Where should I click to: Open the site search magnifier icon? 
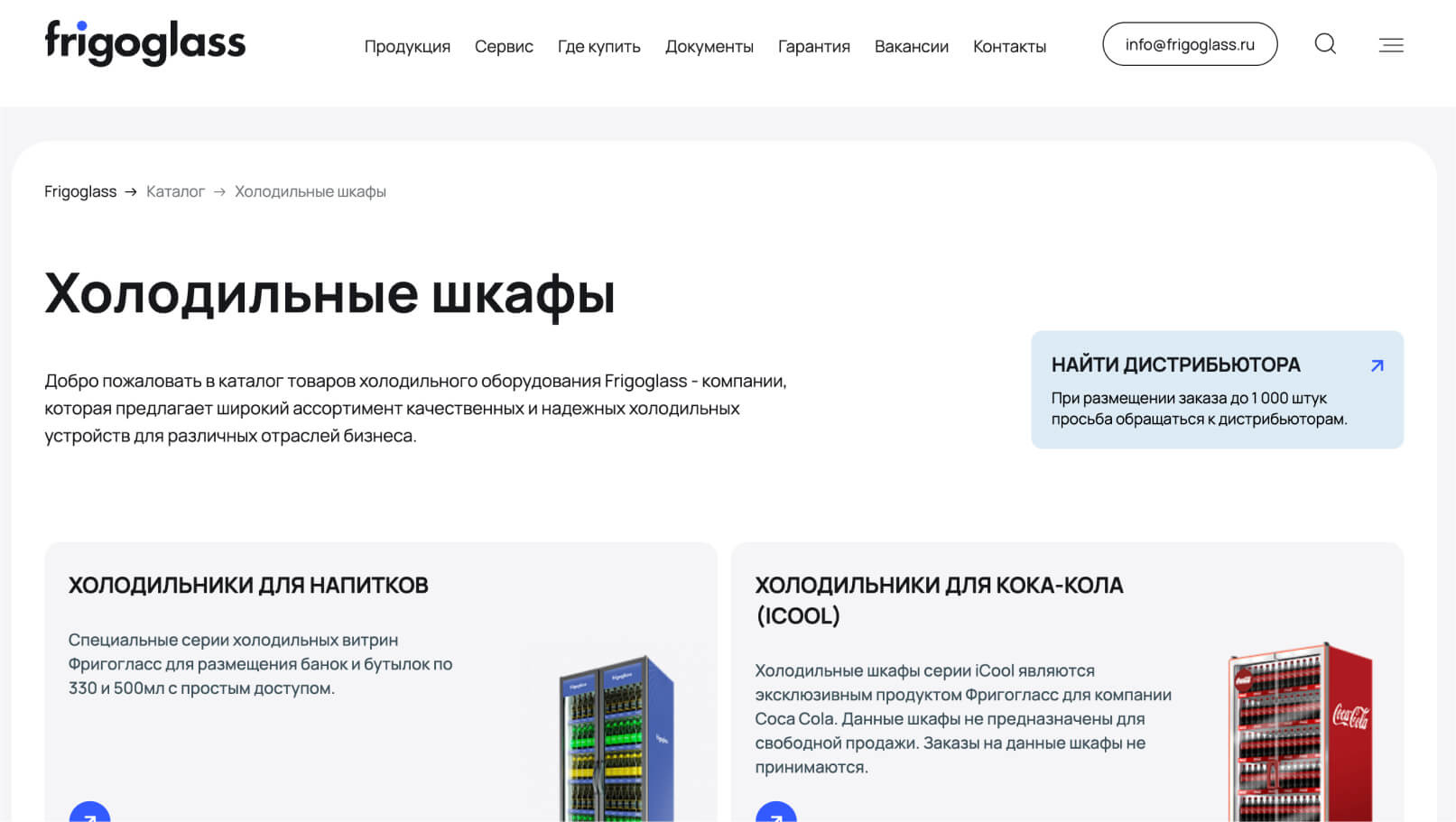[x=1325, y=43]
